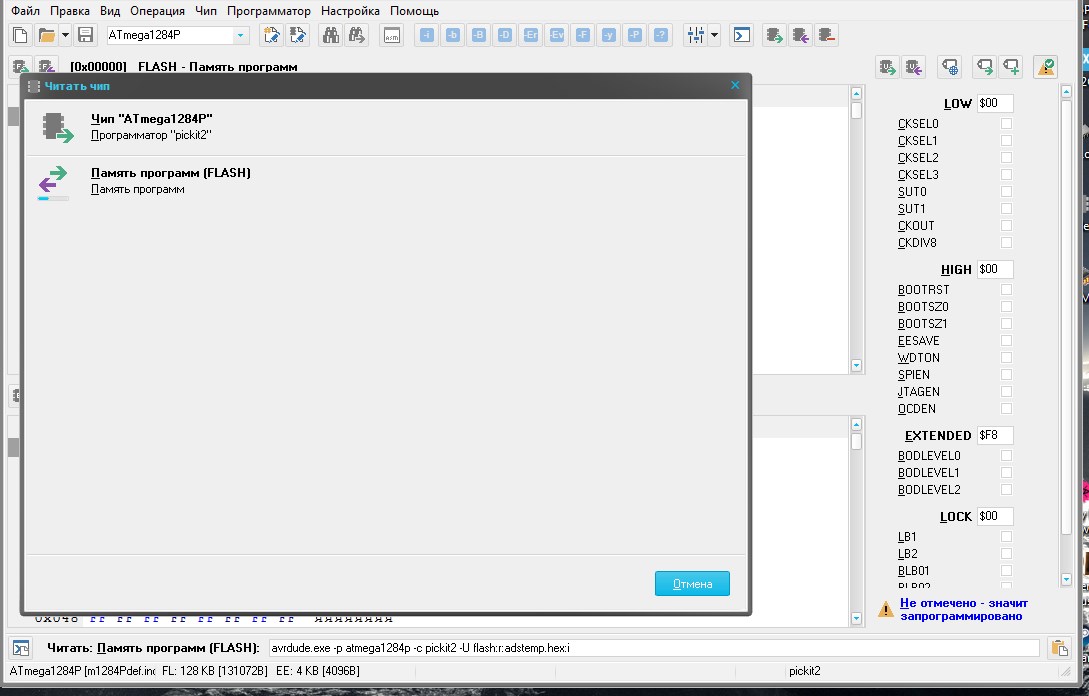The width and height of the screenshot is (1089, 696).
Task: Expand the arrow next to the sliders settings icon
Action: 714,35
